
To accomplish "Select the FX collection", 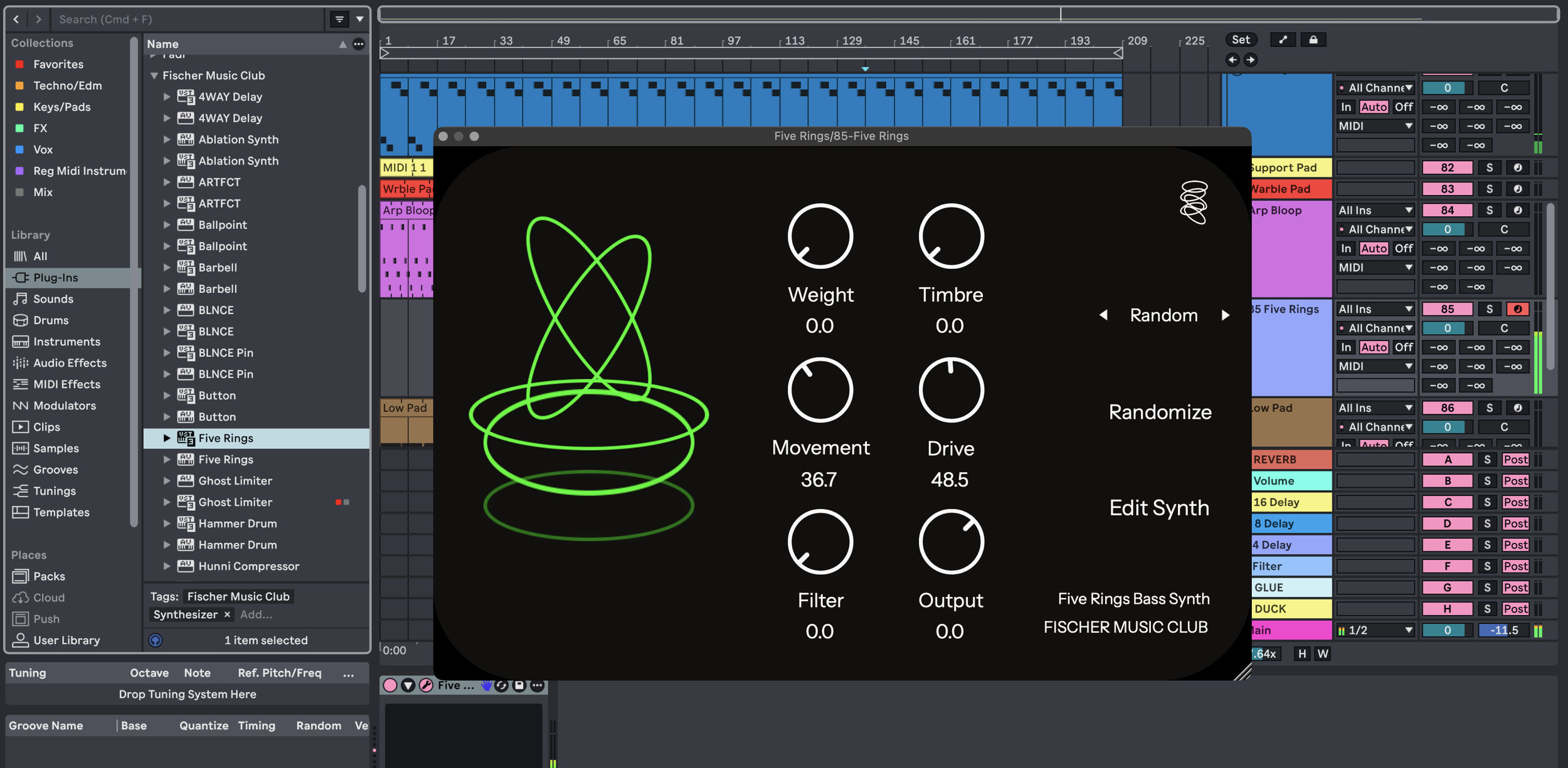I will coord(40,128).
